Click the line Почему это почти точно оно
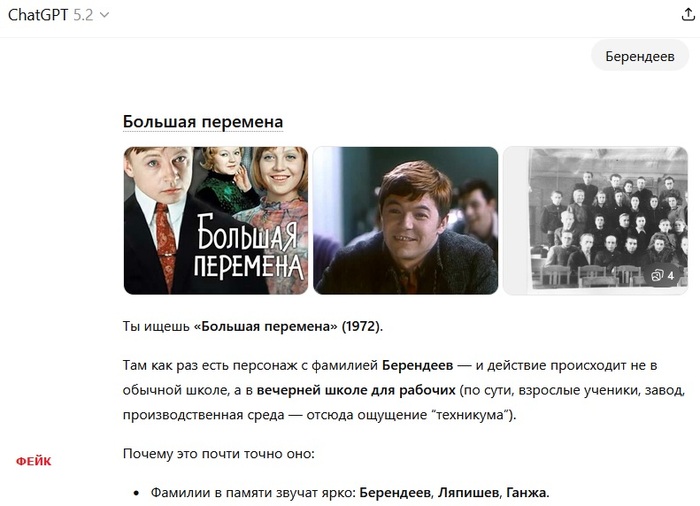 point(219,454)
